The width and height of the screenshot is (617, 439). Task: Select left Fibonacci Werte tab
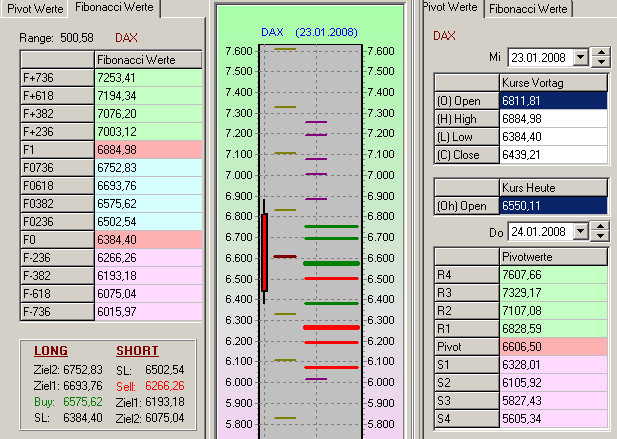click(x=114, y=7)
